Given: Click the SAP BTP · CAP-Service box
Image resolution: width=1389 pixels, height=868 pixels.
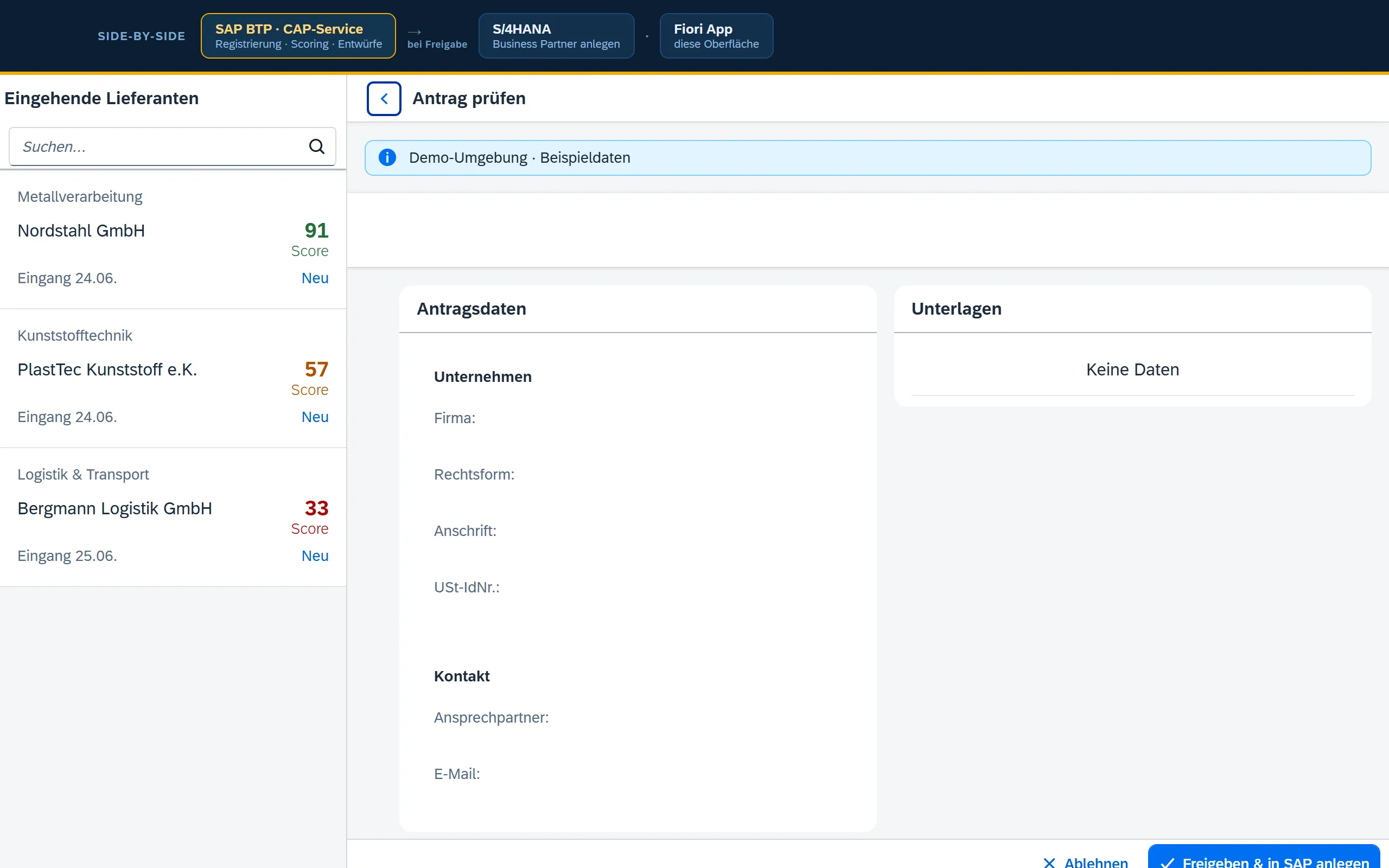Looking at the screenshot, I should click(298, 36).
